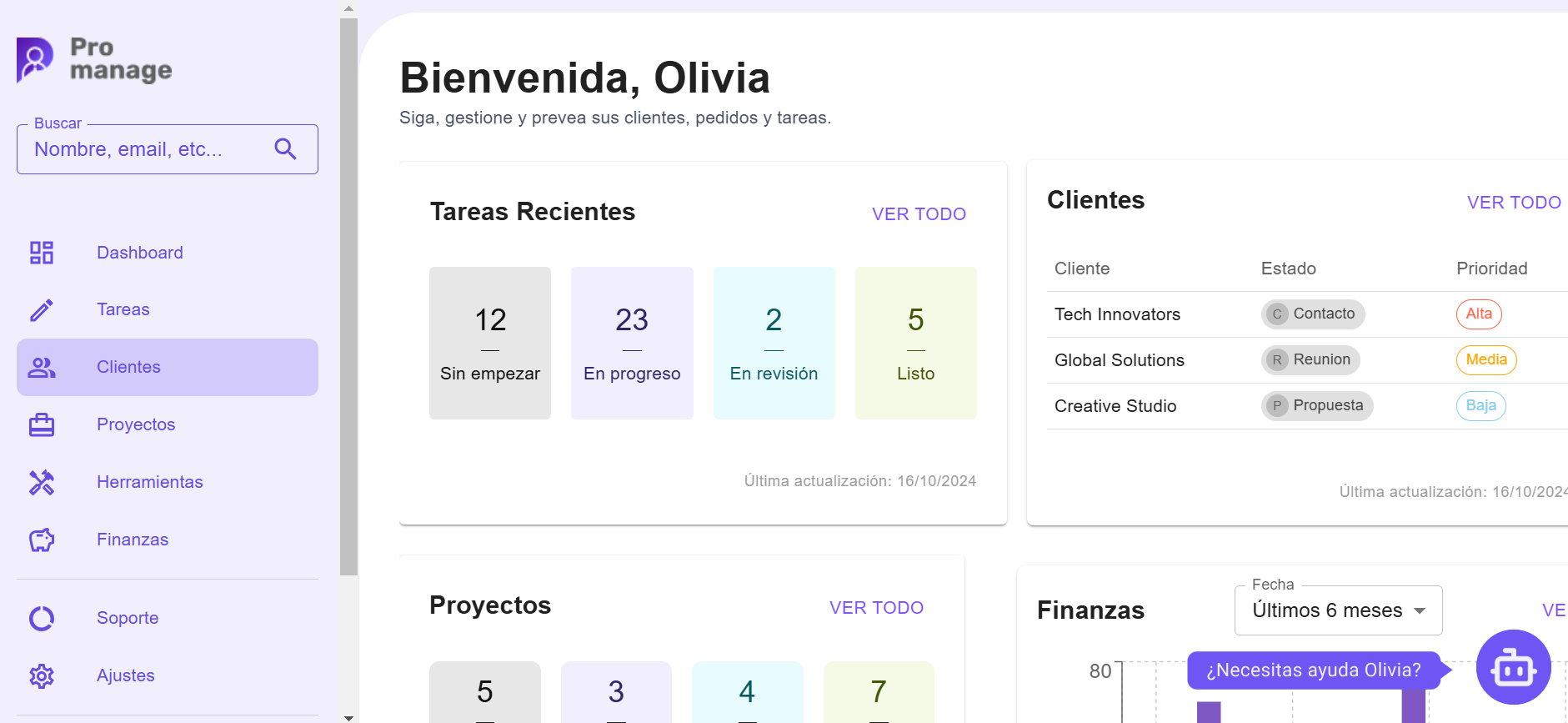This screenshot has height=723, width=1568.
Task: Click the Pro manage logo icon
Action: coord(35,60)
